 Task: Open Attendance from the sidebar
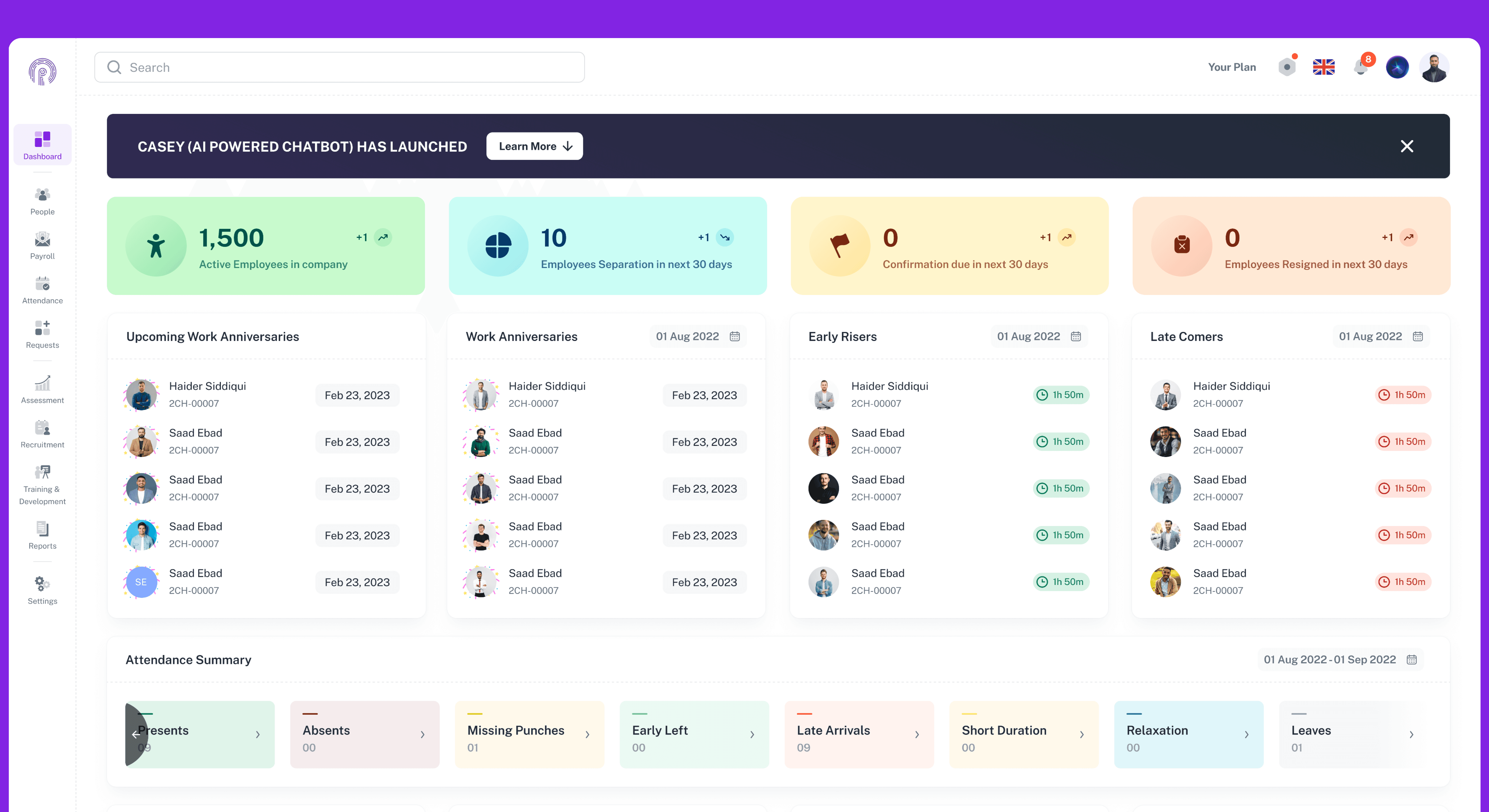coord(42,290)
